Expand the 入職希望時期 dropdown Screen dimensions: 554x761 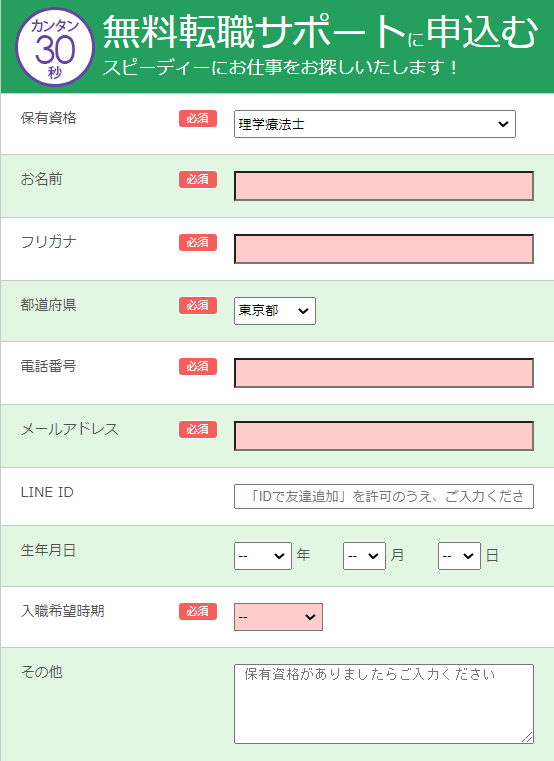click(278, 617)
